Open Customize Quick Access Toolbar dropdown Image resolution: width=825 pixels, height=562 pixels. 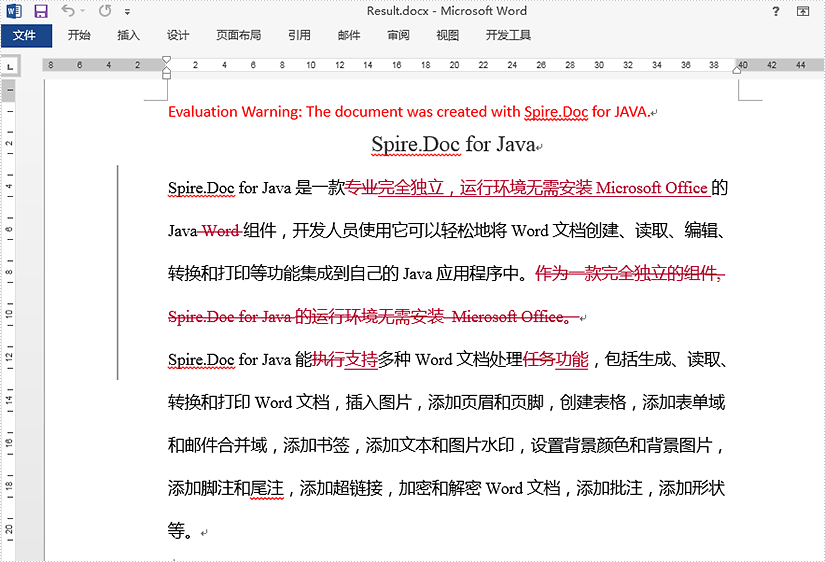pyautogui.click(x=127, y=11)
